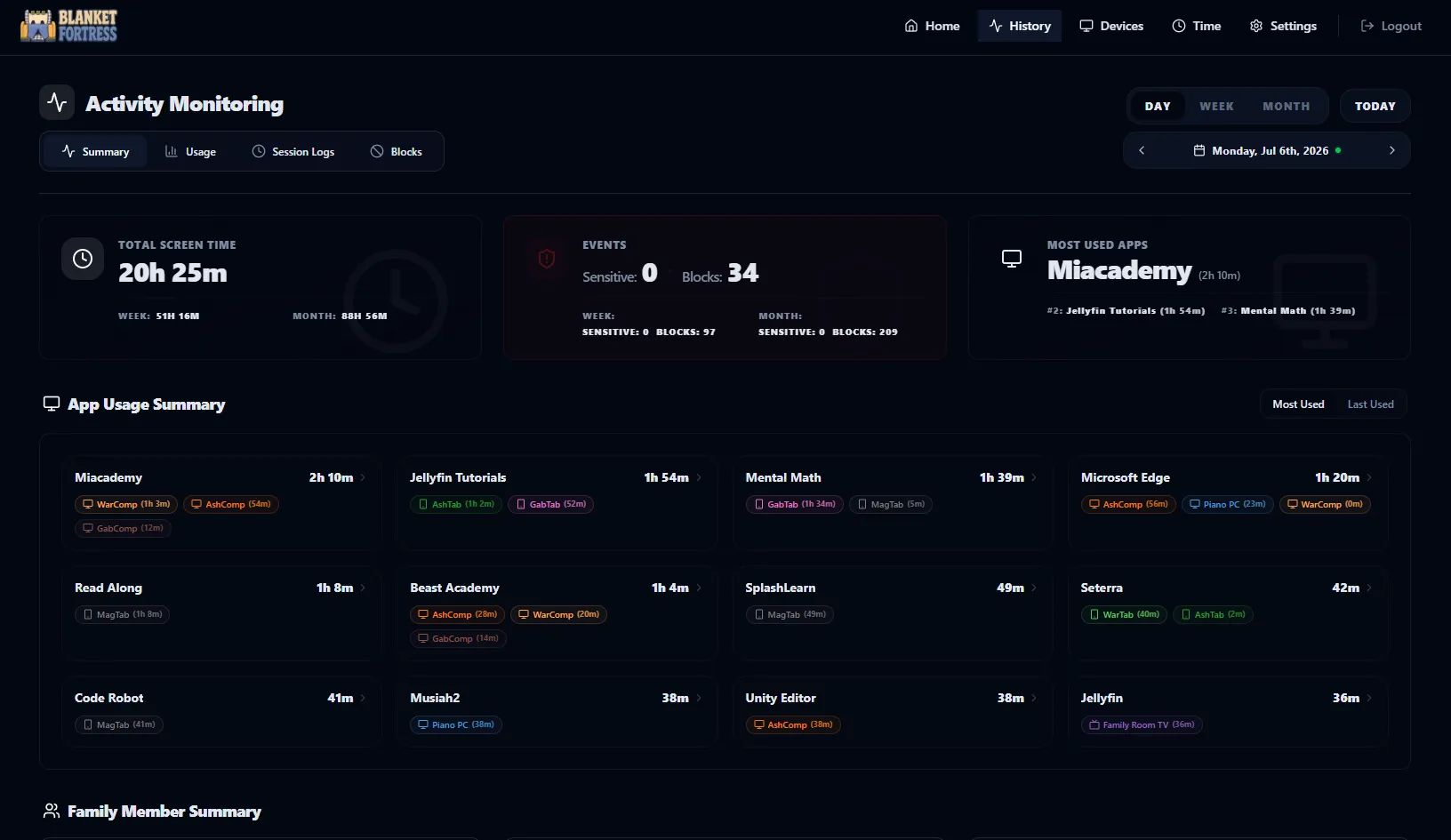
Task: Select the DAY range option
Action: [1158, 106]
